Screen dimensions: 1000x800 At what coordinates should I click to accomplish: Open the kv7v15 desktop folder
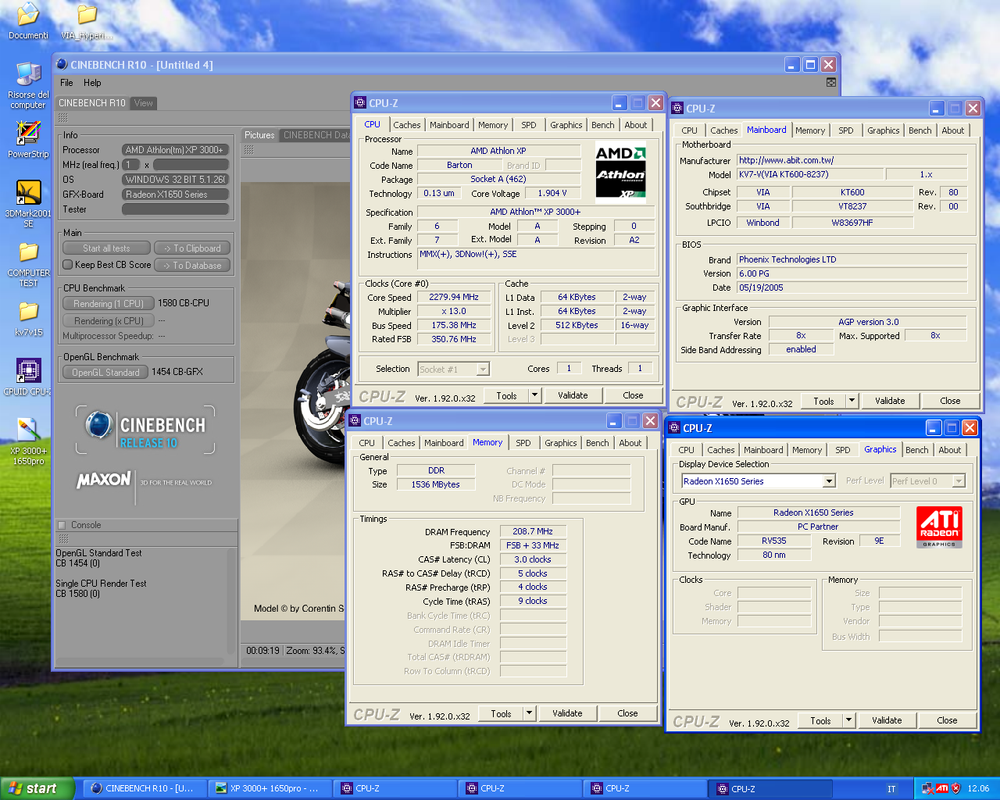27,312
